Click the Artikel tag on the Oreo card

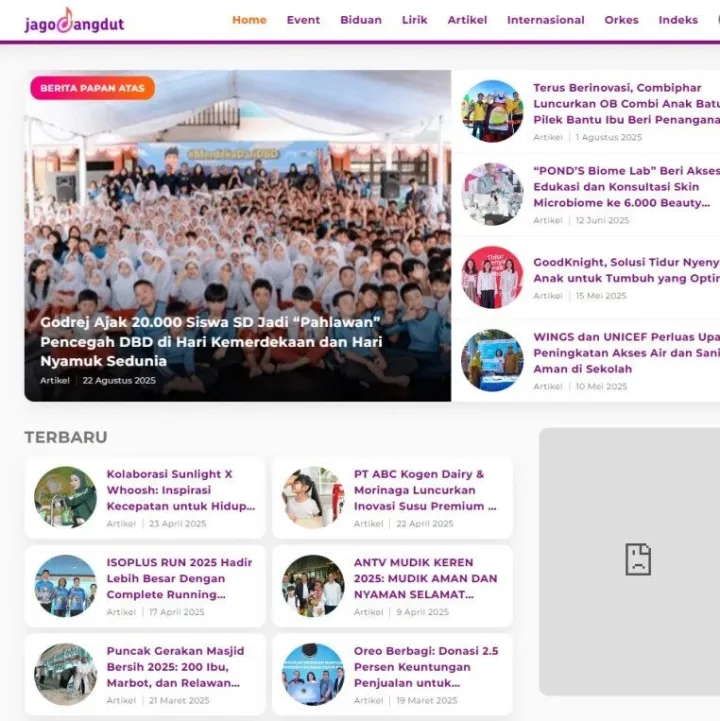[x=368, y=700]
